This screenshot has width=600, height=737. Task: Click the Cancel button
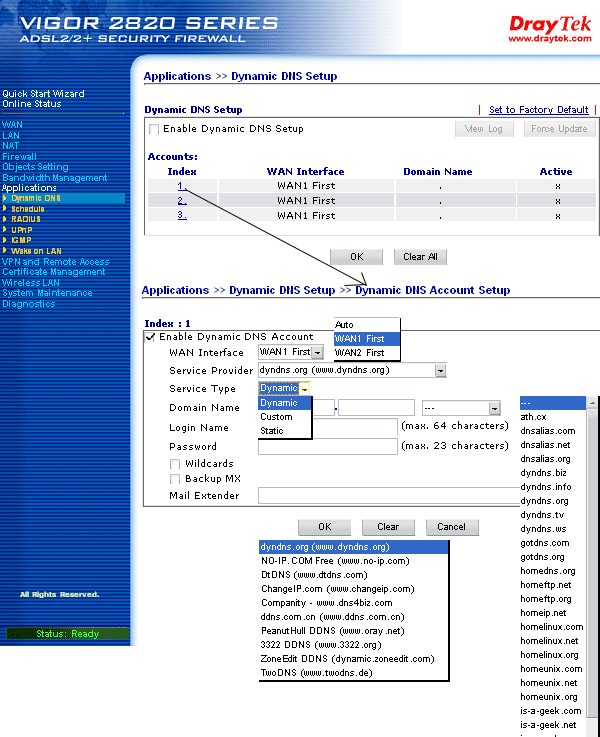452,527
